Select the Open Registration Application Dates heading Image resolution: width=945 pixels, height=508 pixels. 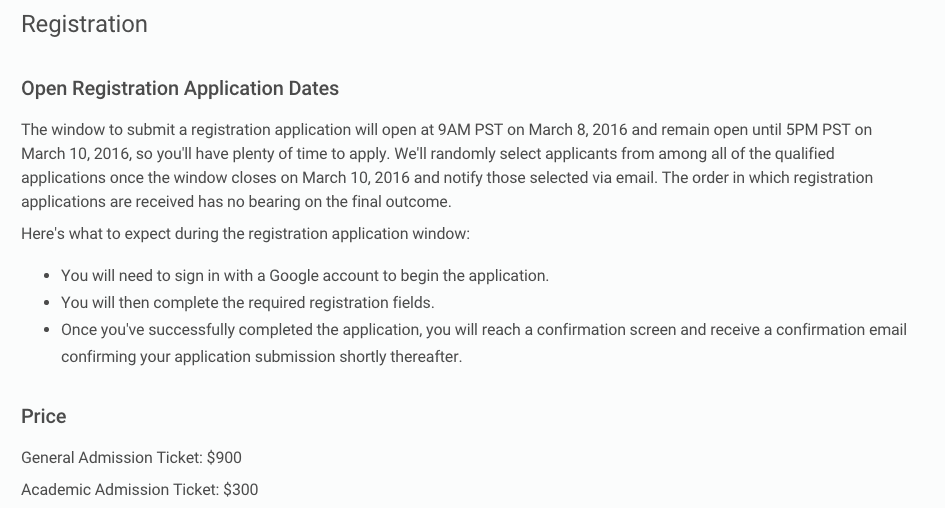point(180,89)
